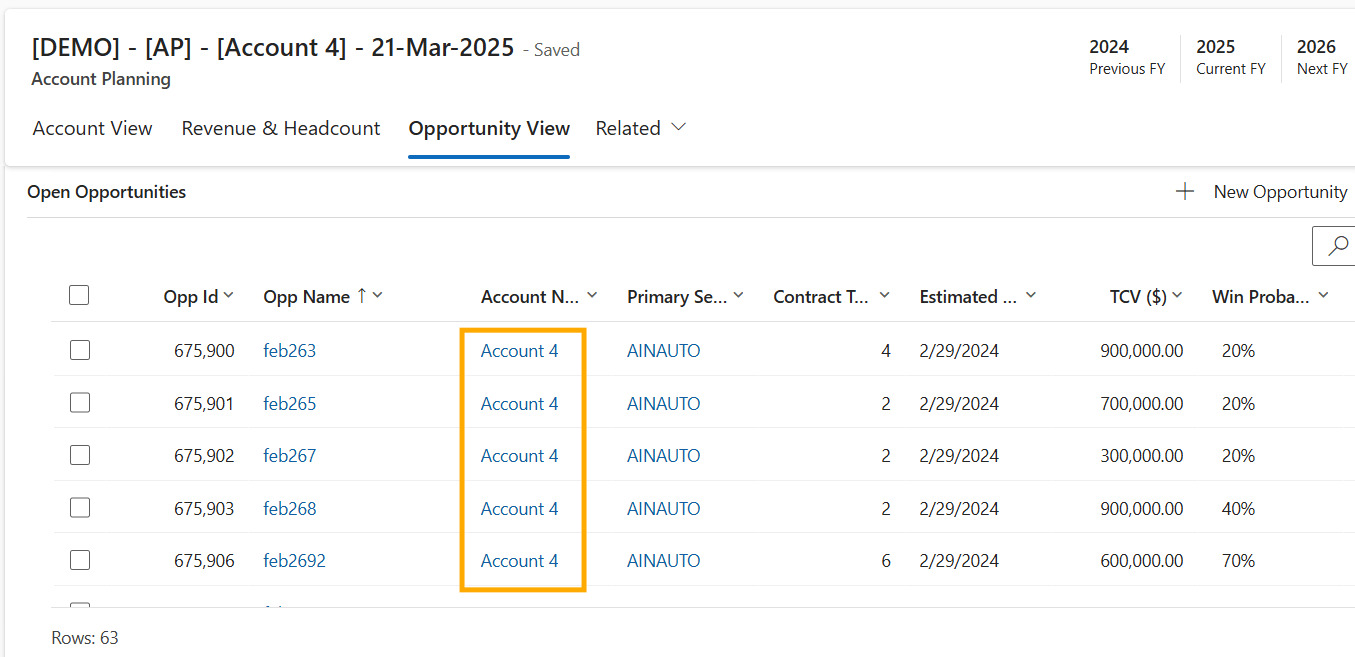Toggle the select-all header checkbox
This screenshot has height=657, width=1355.
pos(79,295)
